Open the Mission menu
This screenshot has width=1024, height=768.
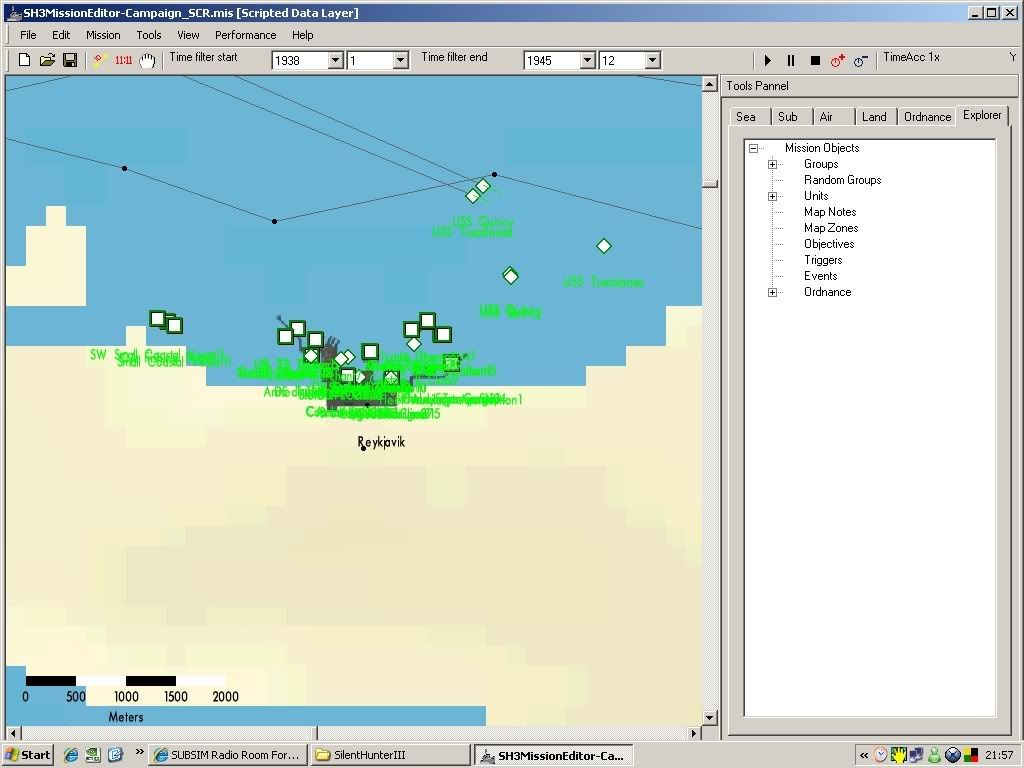click(x=103, y=35)
